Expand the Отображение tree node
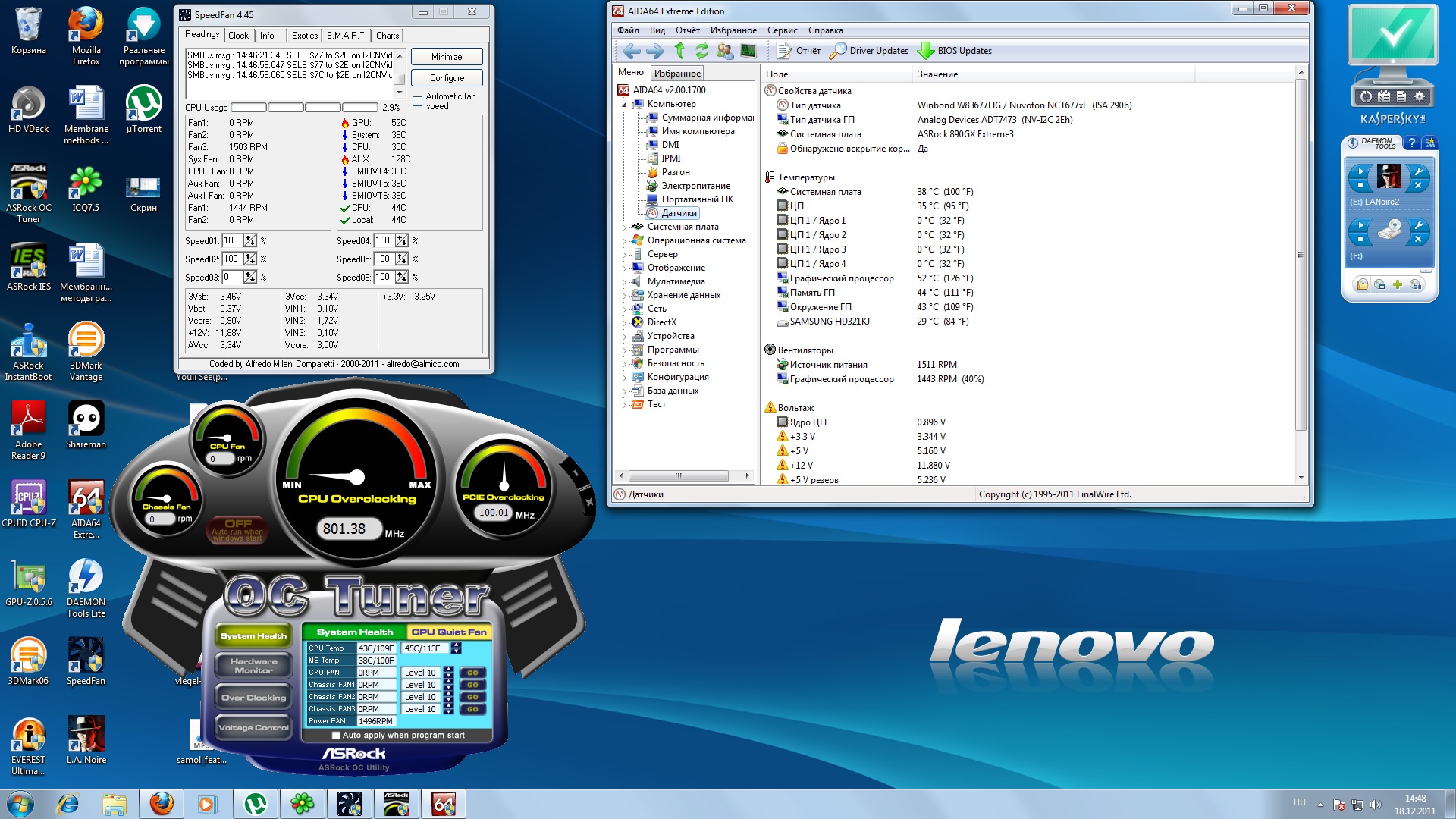Image resolution: width=1456 pixels, height=819 pixels. tap(625, 268)
